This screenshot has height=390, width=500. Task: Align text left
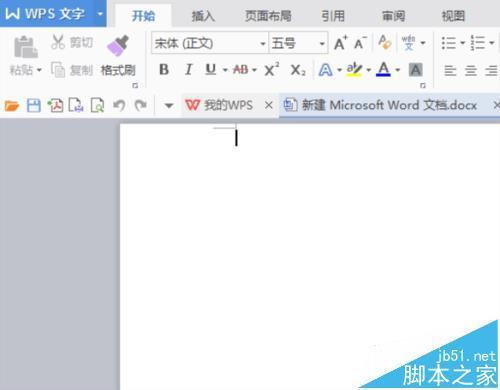[x=450, y=71]
